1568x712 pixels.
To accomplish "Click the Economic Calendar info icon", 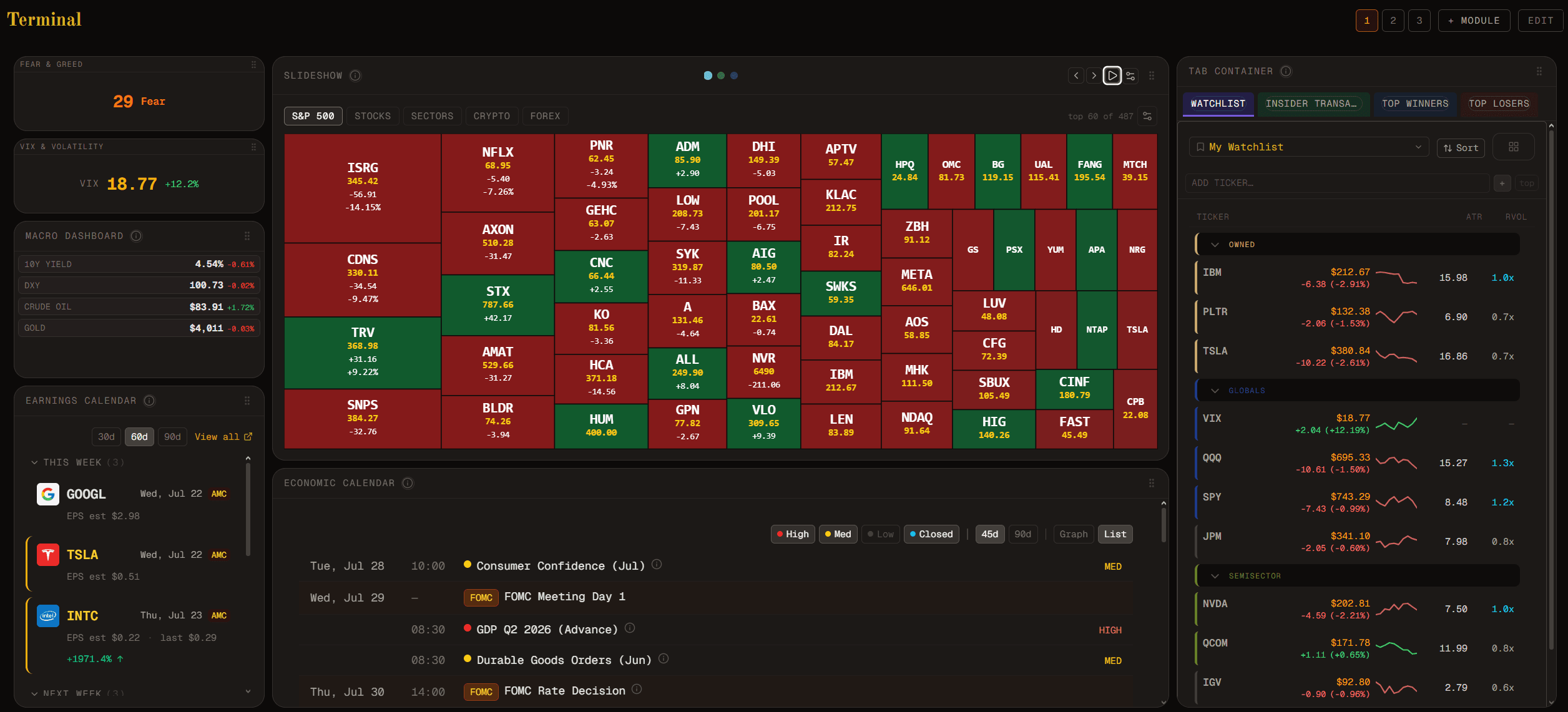I will (x=408, y=483).
